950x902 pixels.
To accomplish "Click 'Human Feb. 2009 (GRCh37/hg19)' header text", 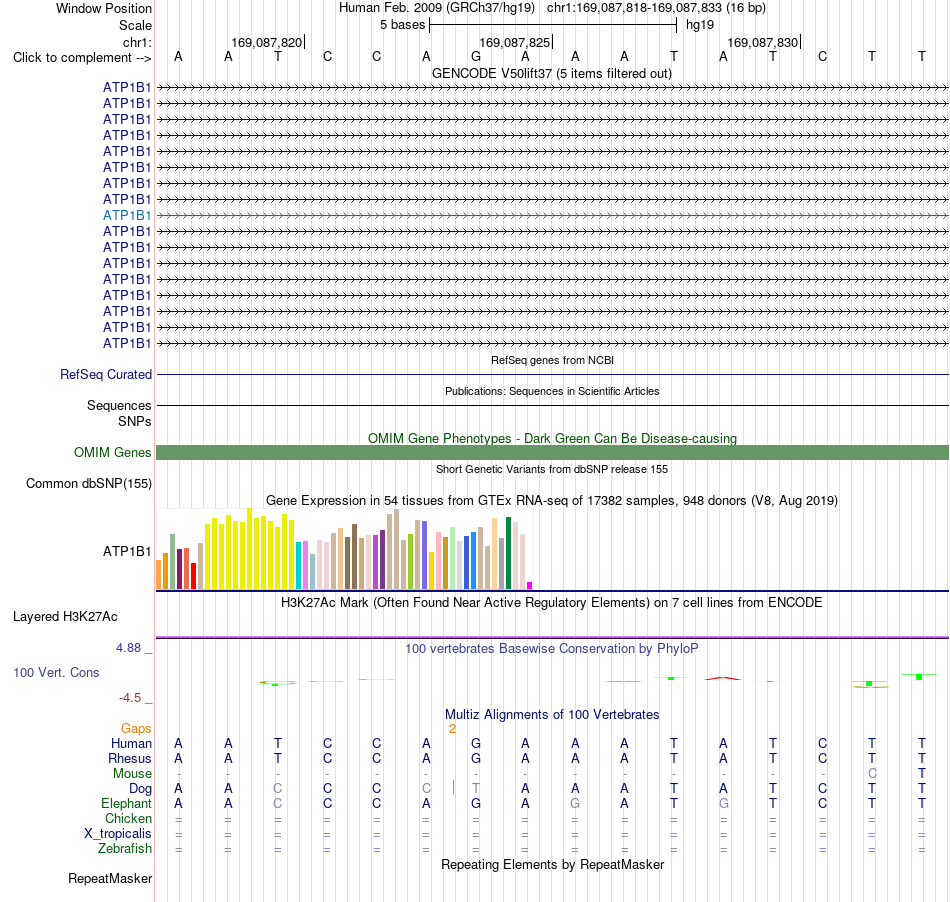I will click(437, 8).
